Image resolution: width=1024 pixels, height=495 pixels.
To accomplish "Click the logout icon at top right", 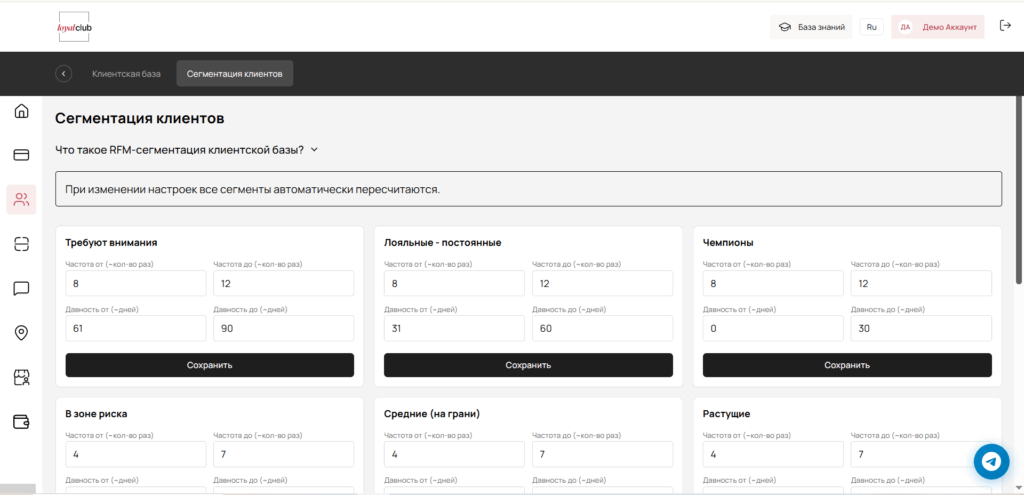I will (1004, 27).
